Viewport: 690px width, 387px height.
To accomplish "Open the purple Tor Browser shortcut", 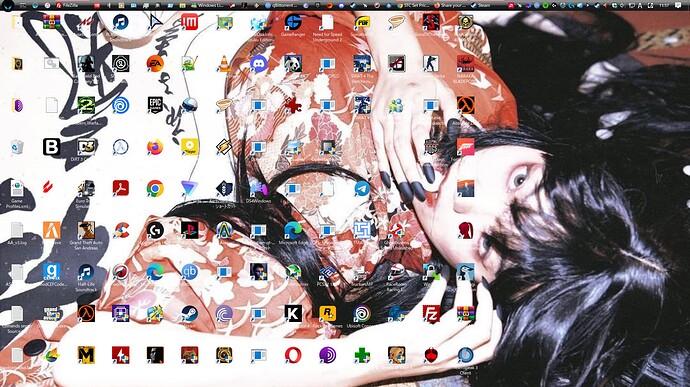I will 327,355.
